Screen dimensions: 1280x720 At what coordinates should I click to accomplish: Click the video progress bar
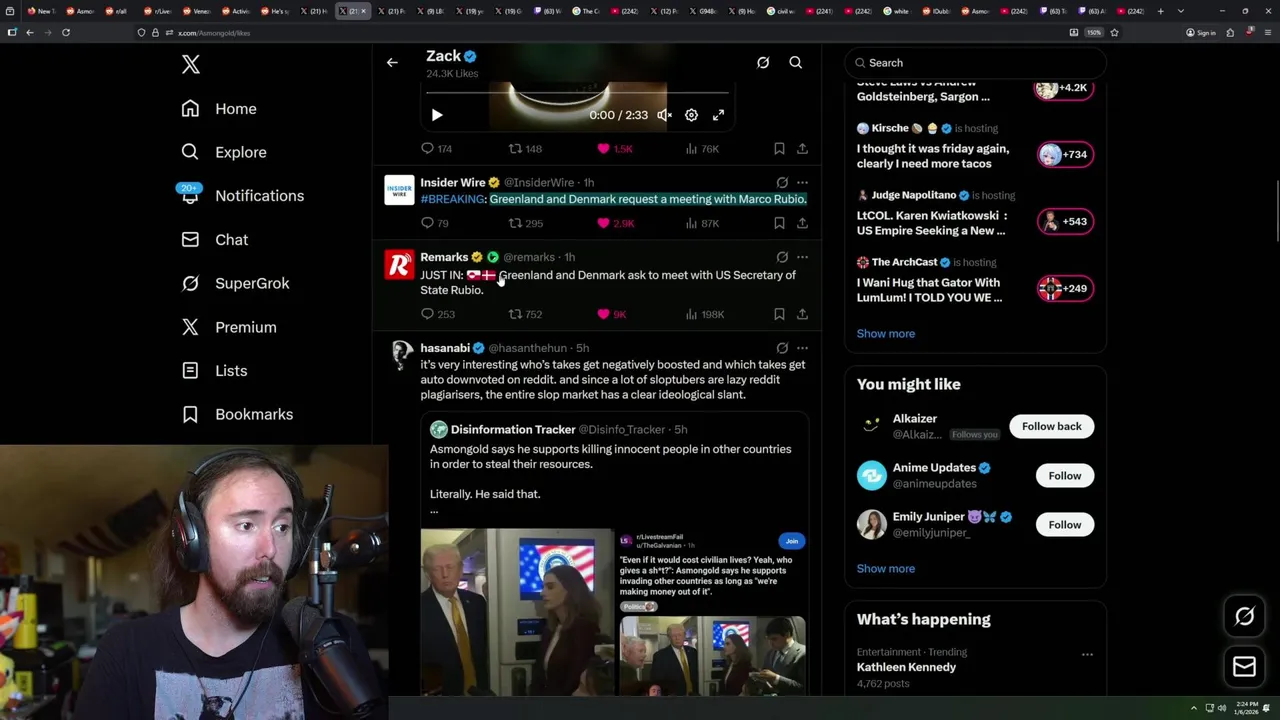click(577, 93)
